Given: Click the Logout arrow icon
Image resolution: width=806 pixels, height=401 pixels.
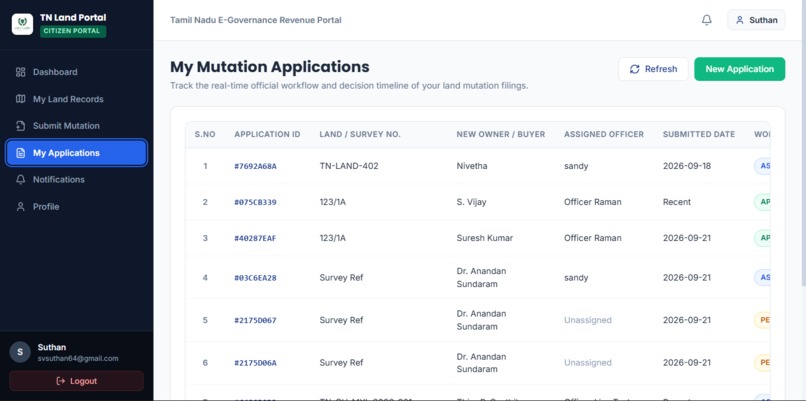Looking at the screenshot, I should [61, 381].
